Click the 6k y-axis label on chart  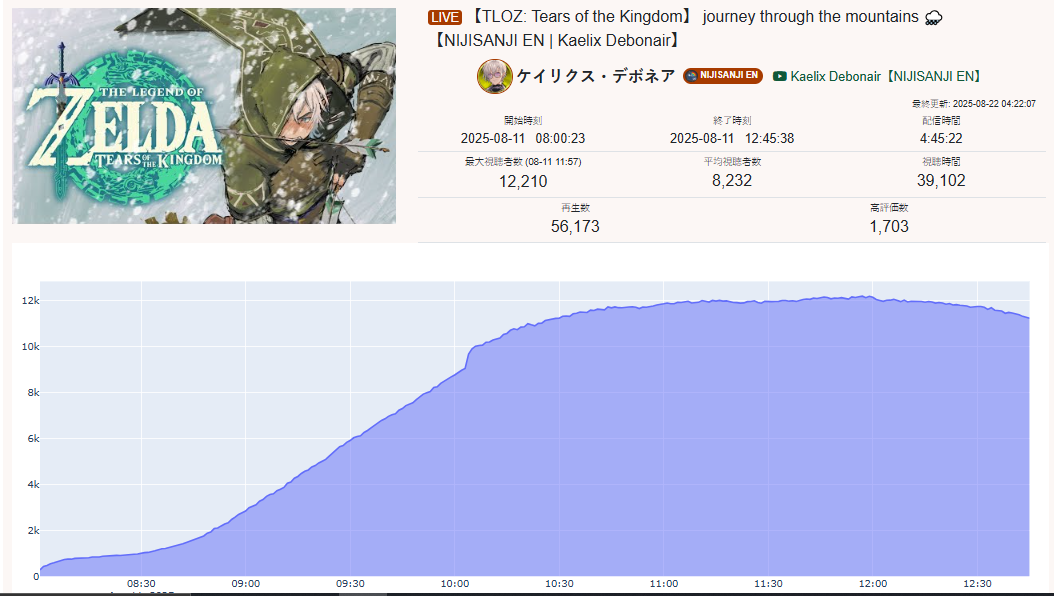33,439
